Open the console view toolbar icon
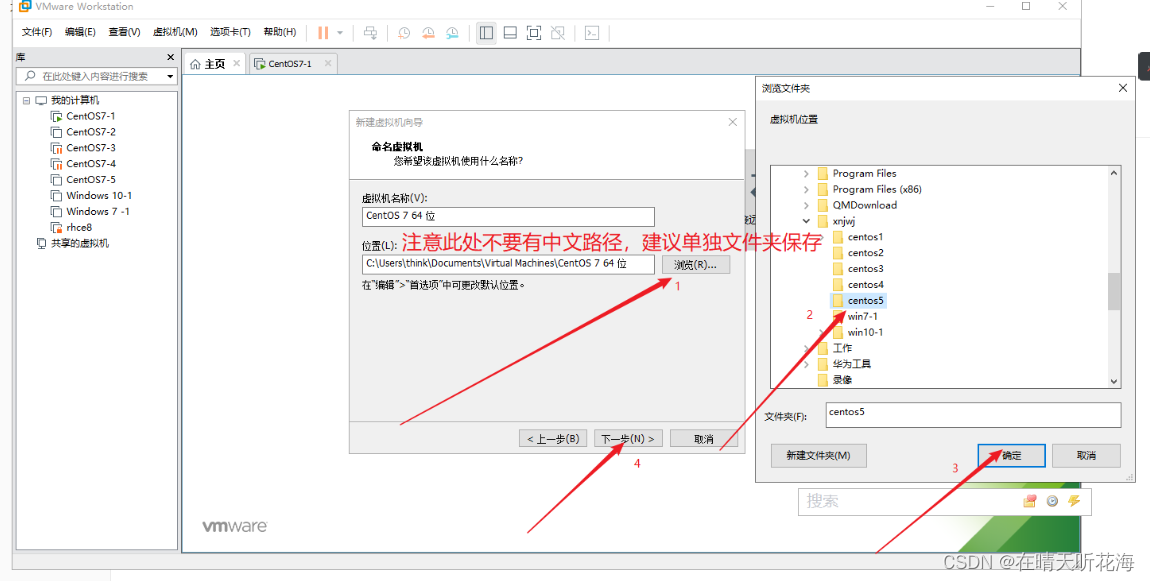The image size is (1150, 581). tap(592, 33)
